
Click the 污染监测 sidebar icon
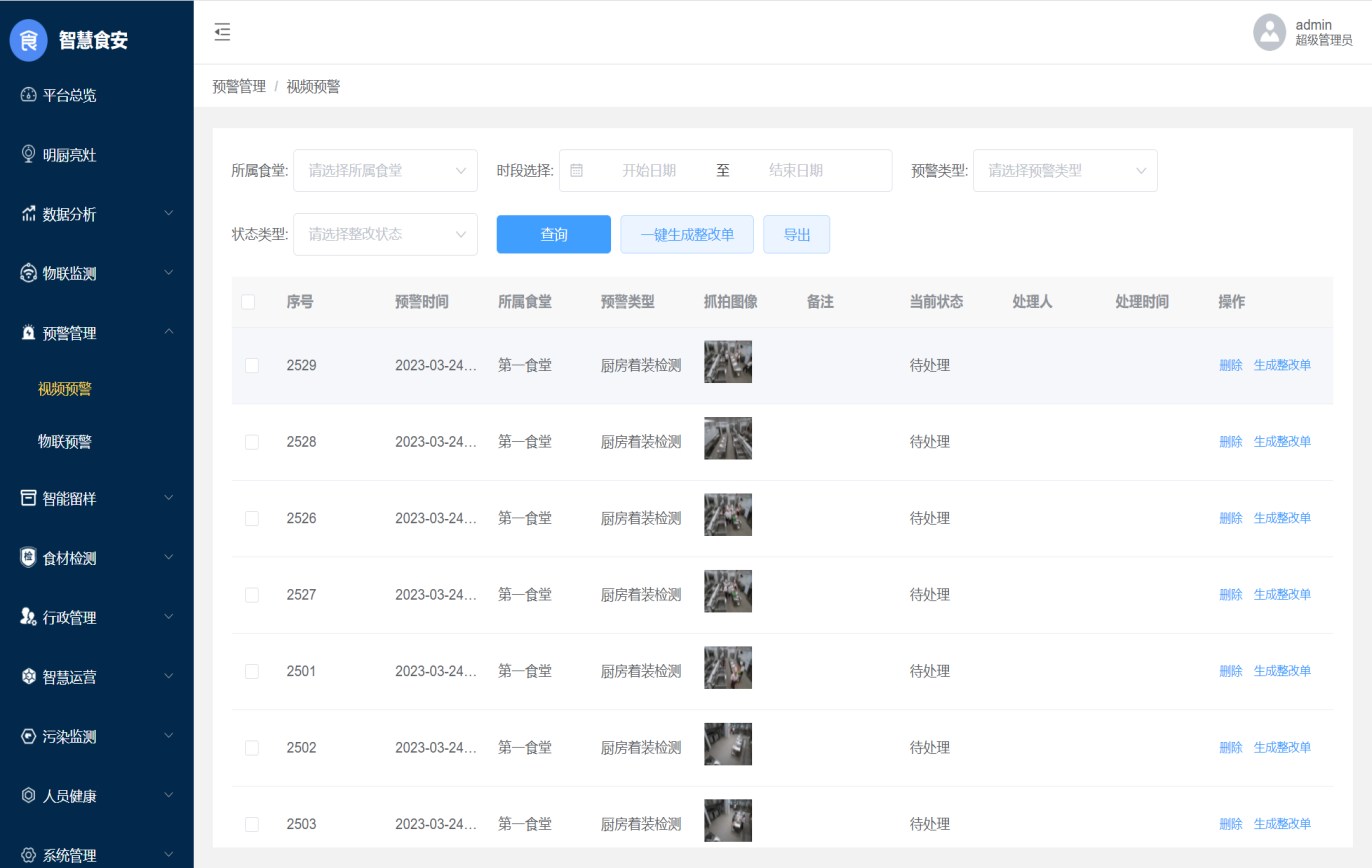pos(29,737)
